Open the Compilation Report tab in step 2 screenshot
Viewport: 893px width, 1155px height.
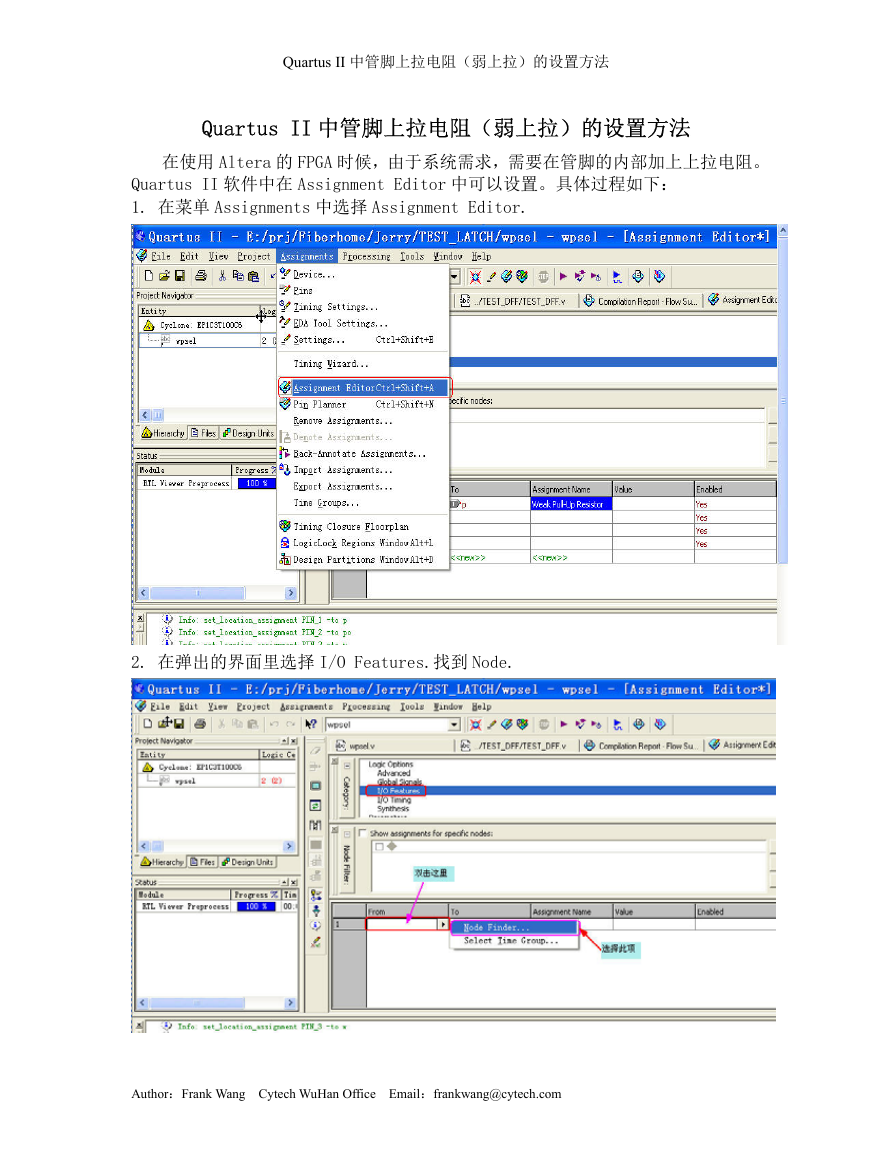click(x=640, y=745)
